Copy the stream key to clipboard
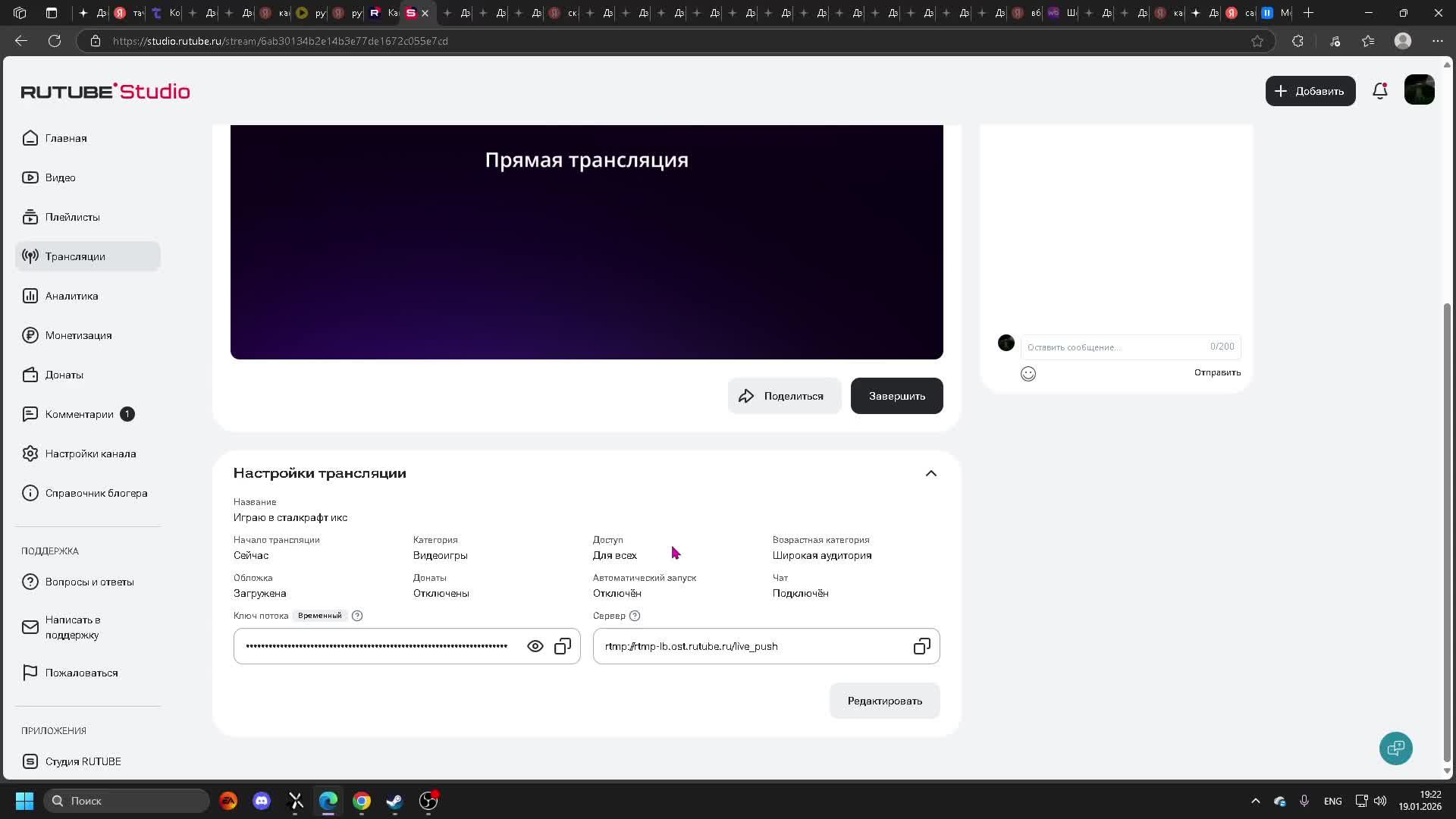1456x819 pixels. (563, 646)
